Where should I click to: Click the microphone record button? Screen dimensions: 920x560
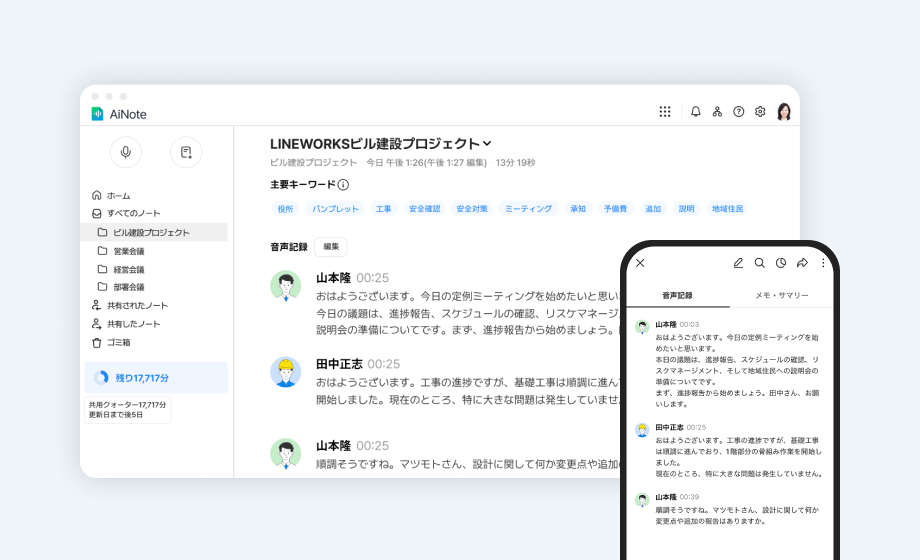pos(126,152)
